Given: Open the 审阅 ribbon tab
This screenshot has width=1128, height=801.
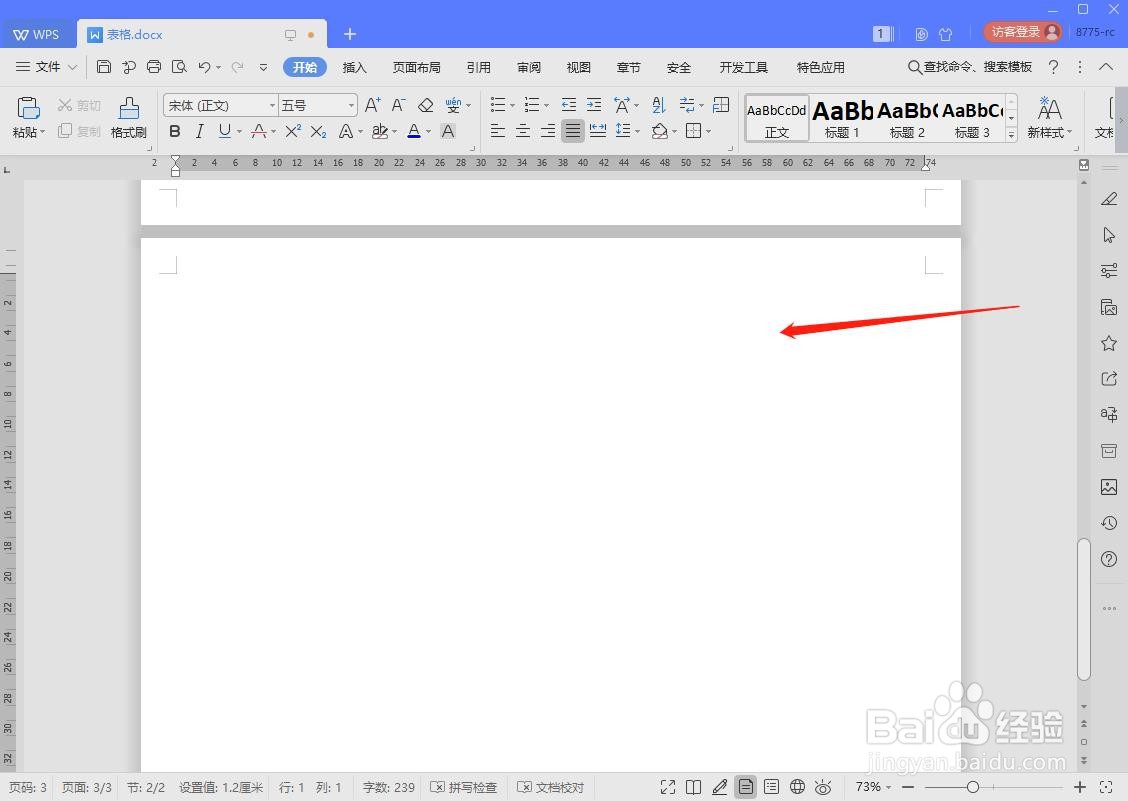Looking at the screenshot, I should tap(529, 67).
